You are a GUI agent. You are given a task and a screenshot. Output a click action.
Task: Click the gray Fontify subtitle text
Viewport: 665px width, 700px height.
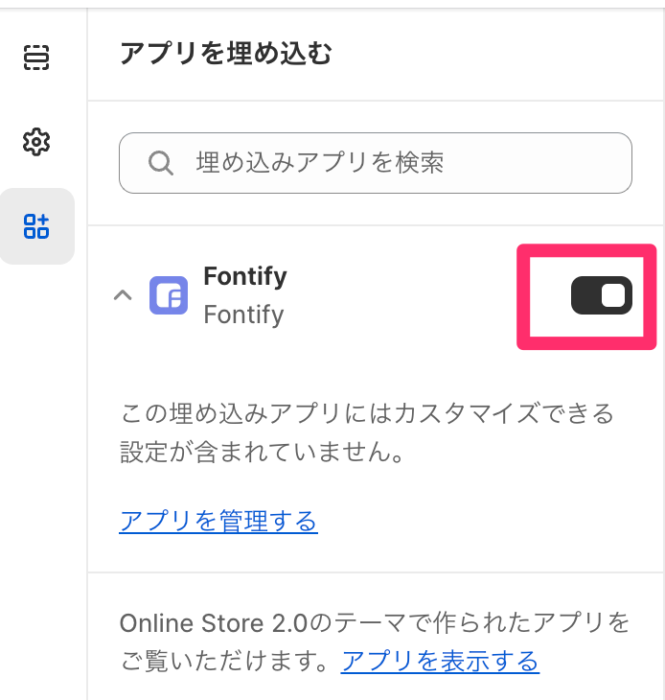244,314
